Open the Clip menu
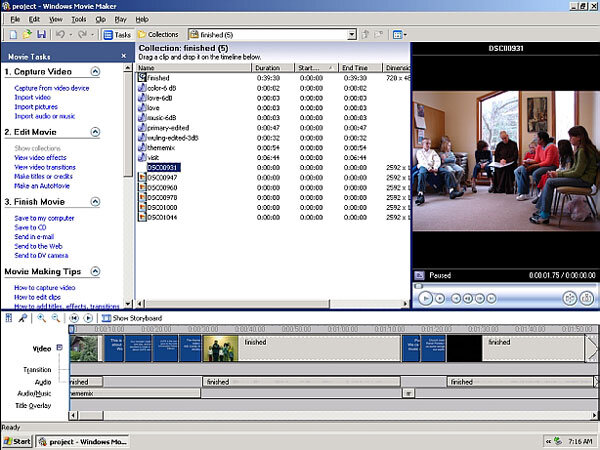This screenshot has height=450, width=600. tap(101, 19)
